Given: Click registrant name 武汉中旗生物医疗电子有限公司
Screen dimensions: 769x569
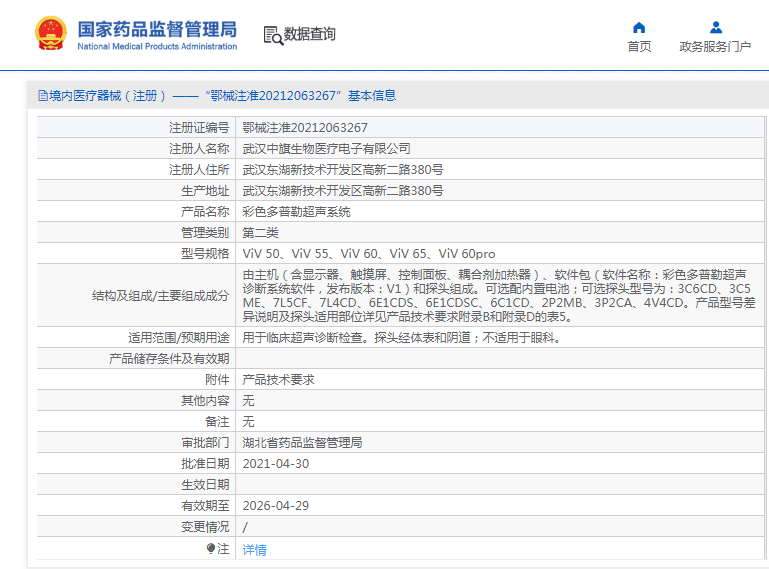Looking at the screenshot, I should 327,148.
